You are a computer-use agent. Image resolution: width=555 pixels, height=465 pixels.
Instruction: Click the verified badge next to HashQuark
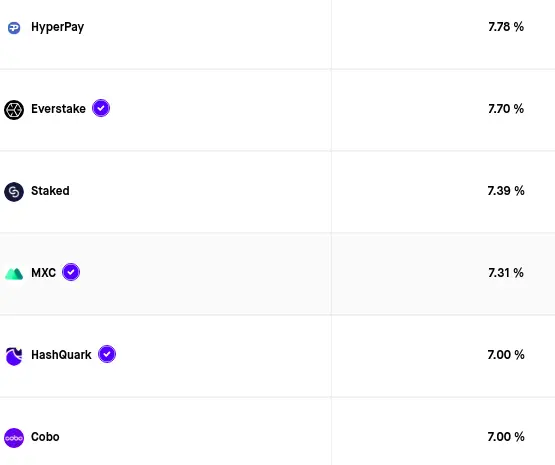[x=107, y=354]
